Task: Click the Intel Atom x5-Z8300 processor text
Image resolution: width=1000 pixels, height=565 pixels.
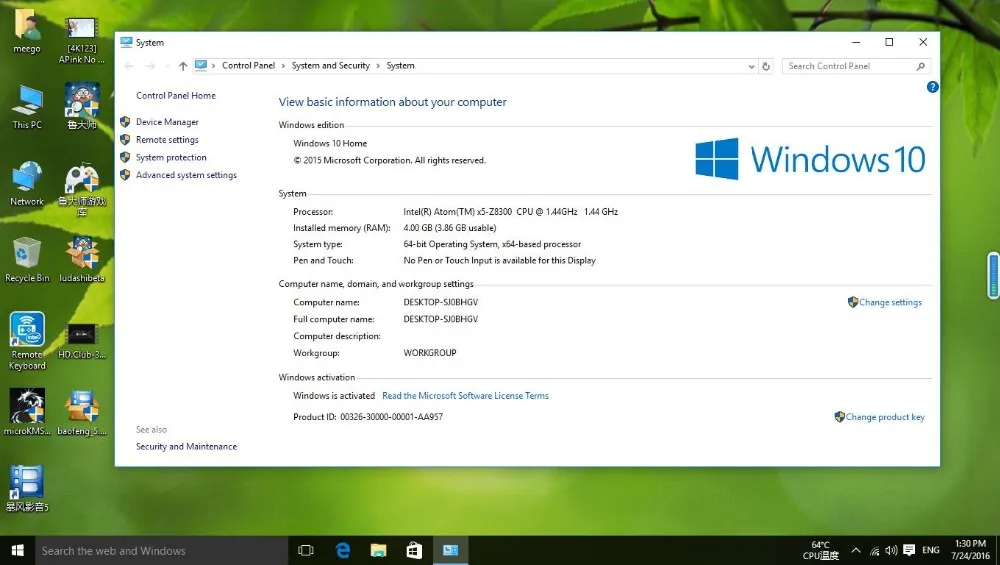Action: pos(510,211)
